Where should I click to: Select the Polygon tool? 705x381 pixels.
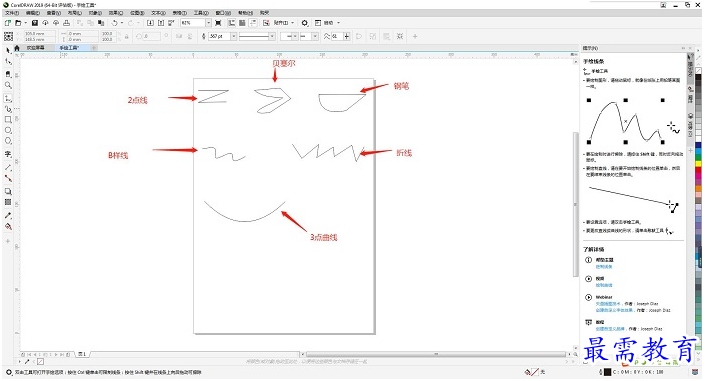(x=8, y=141)
